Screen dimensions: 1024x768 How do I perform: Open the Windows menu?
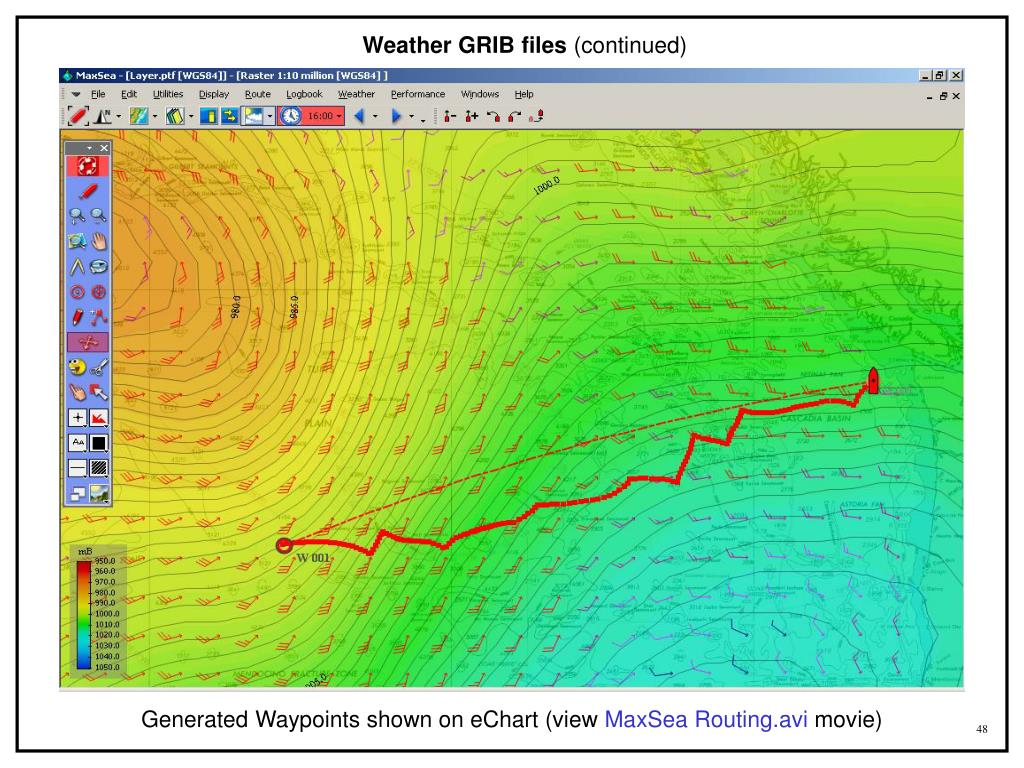[x=480, y=94]
